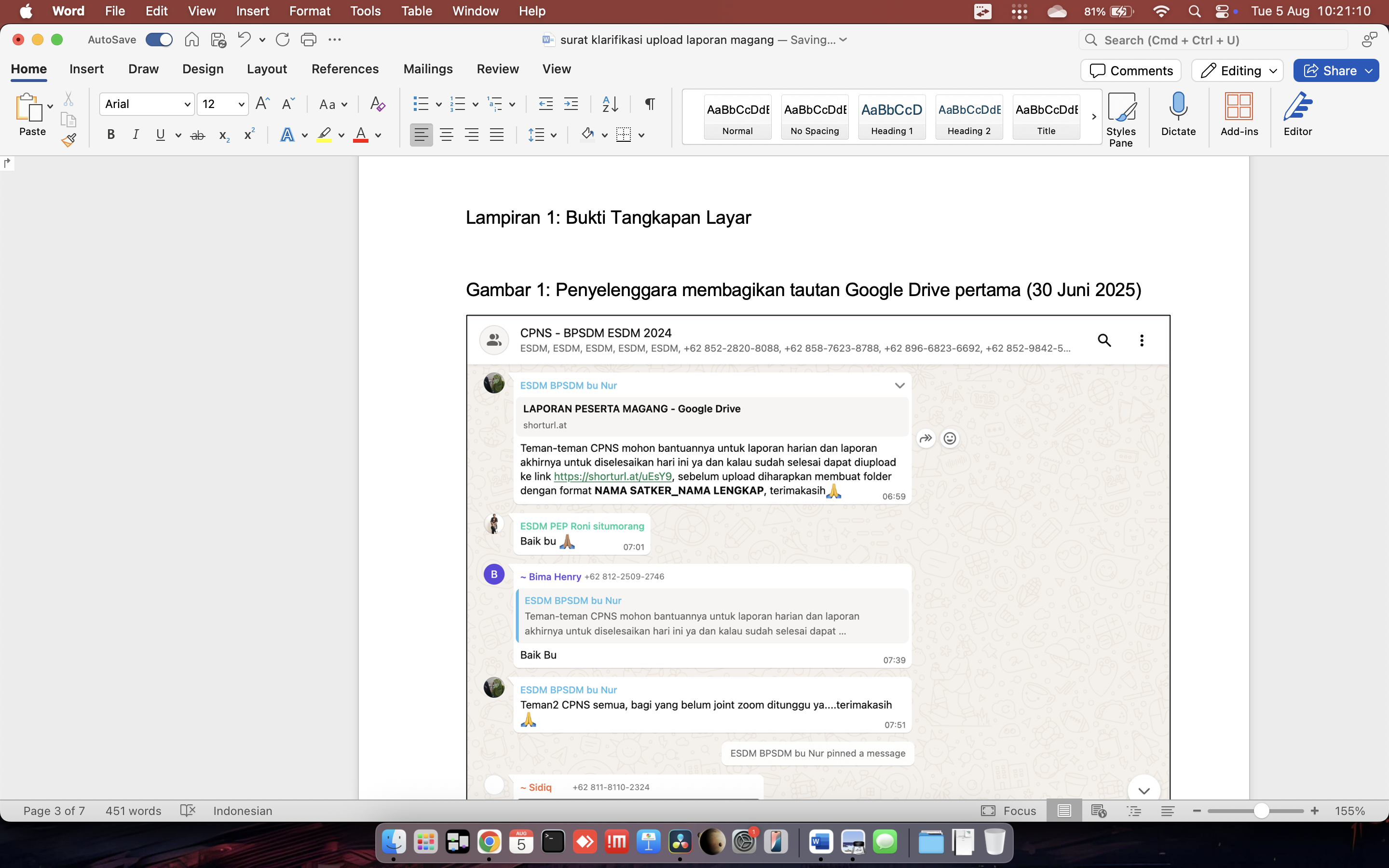Toggle Bold formatting
The image size is (1389, 868).
(111, 136)
